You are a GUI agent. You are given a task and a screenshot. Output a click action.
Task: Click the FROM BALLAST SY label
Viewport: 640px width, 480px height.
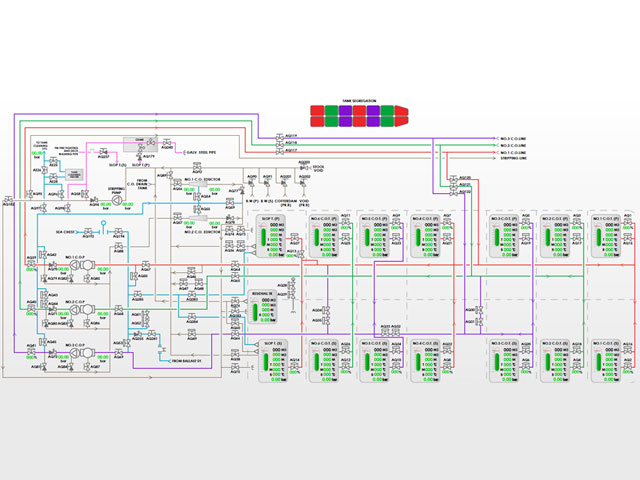click(x=187, y=361)
